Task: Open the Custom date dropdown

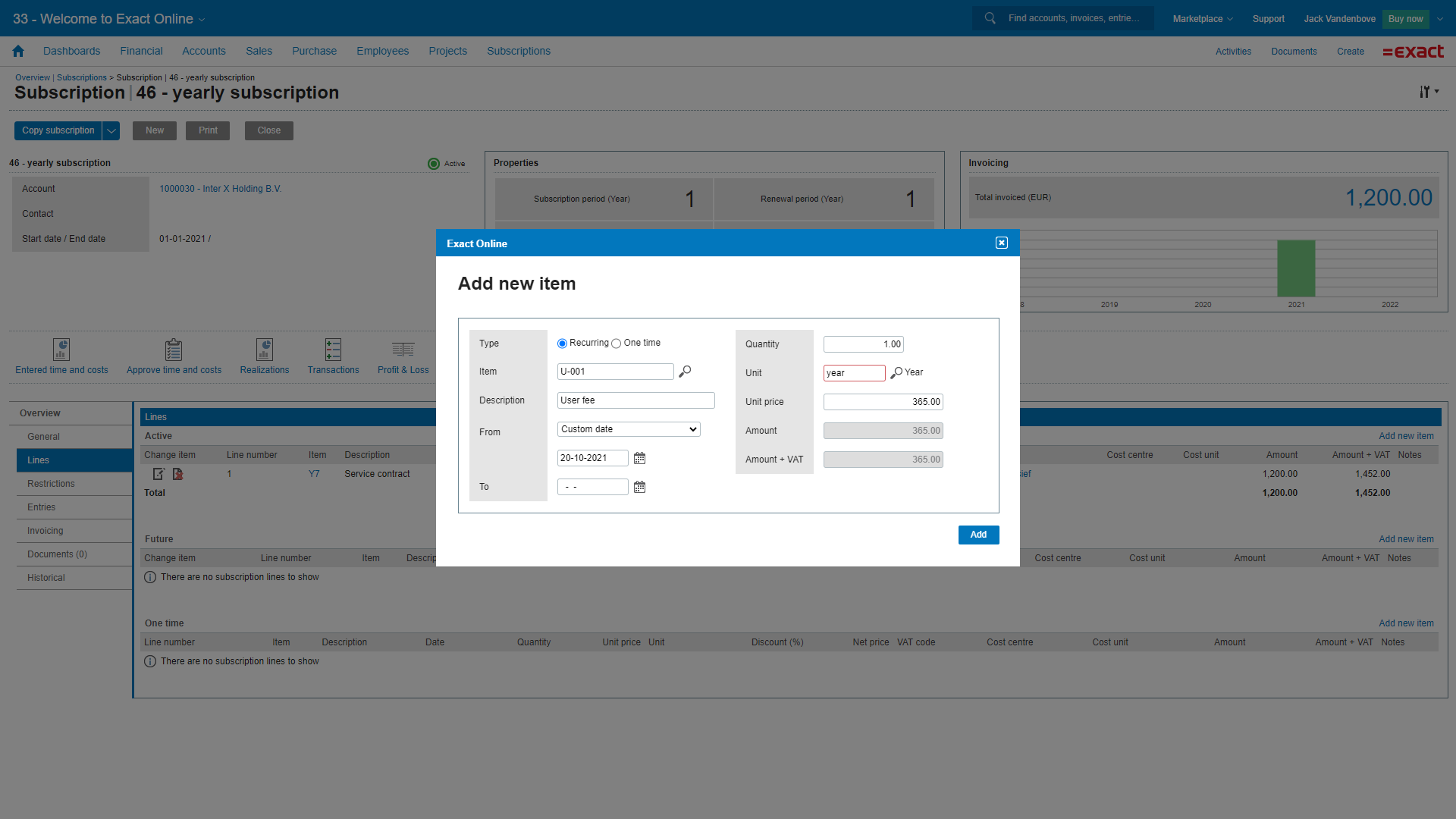Action: pos(629,429)
